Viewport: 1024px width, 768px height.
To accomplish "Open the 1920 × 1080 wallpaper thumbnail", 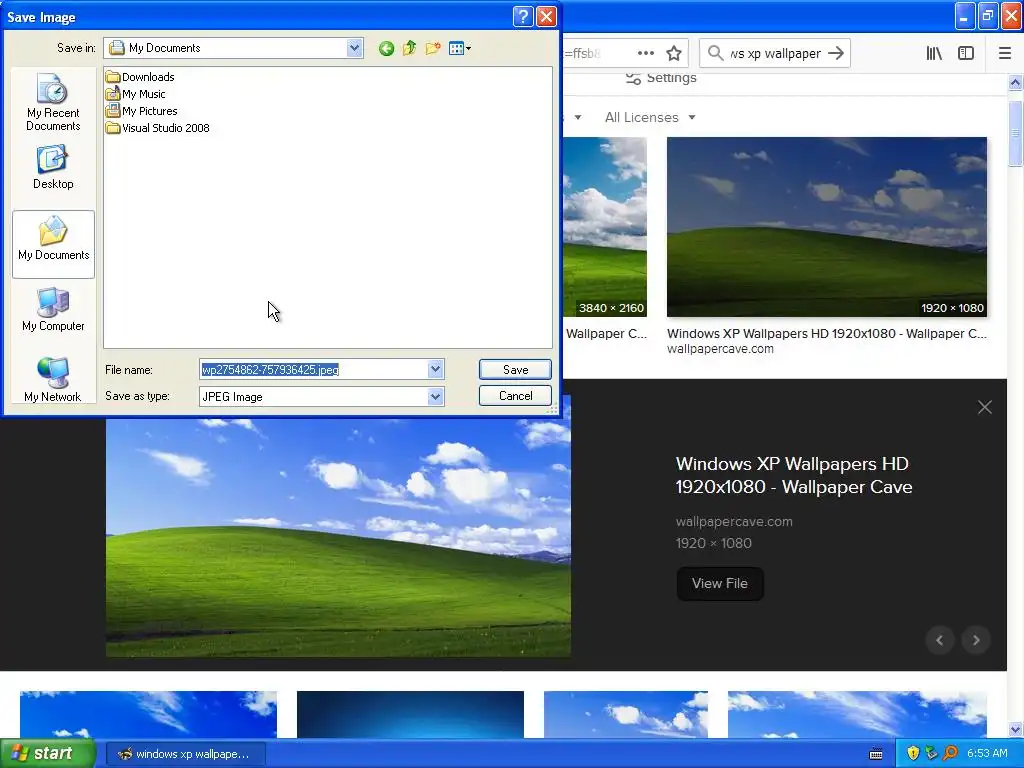I will coord(827,227).
